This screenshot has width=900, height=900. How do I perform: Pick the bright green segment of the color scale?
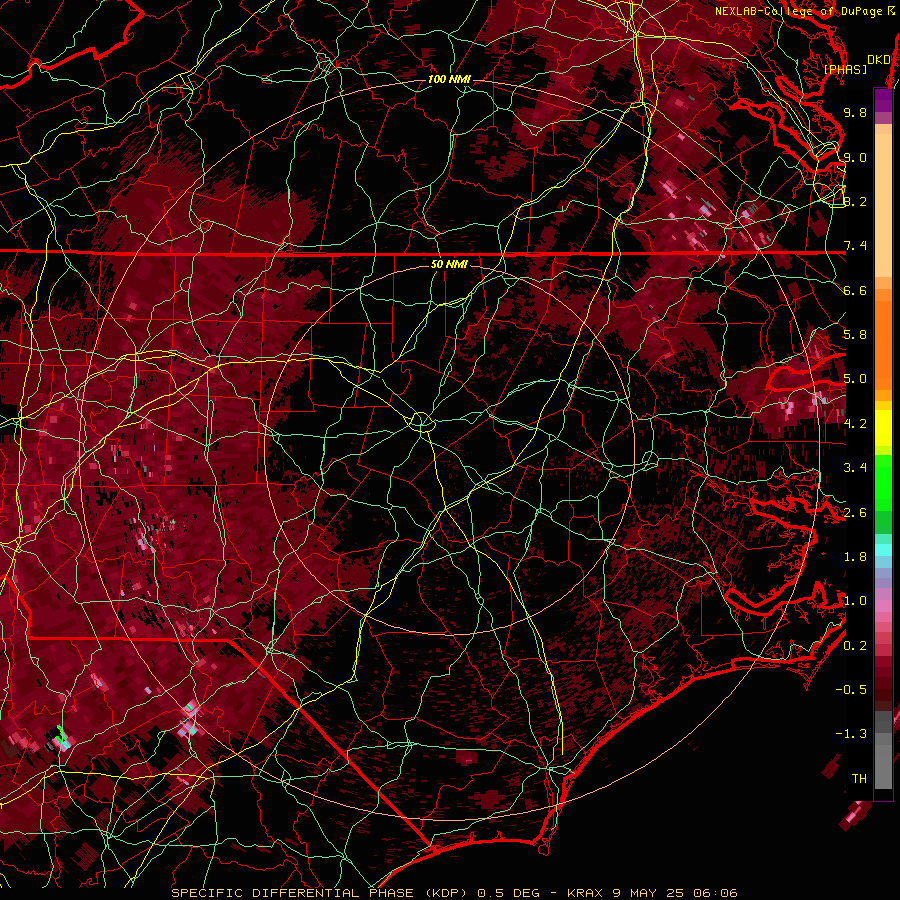[x=883, y=483]
